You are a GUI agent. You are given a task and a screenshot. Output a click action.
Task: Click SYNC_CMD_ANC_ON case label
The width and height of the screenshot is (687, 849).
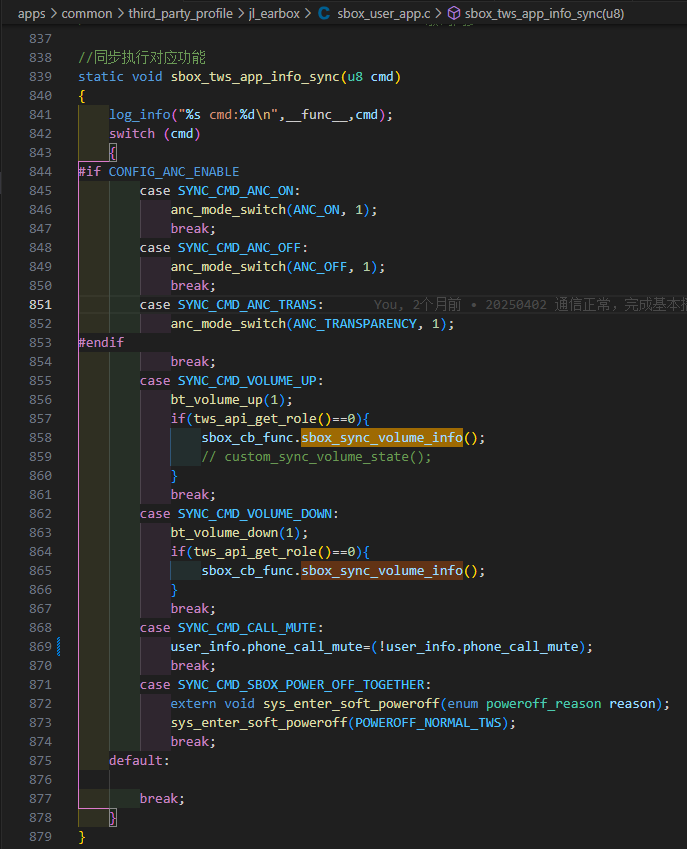click(235, 191)
